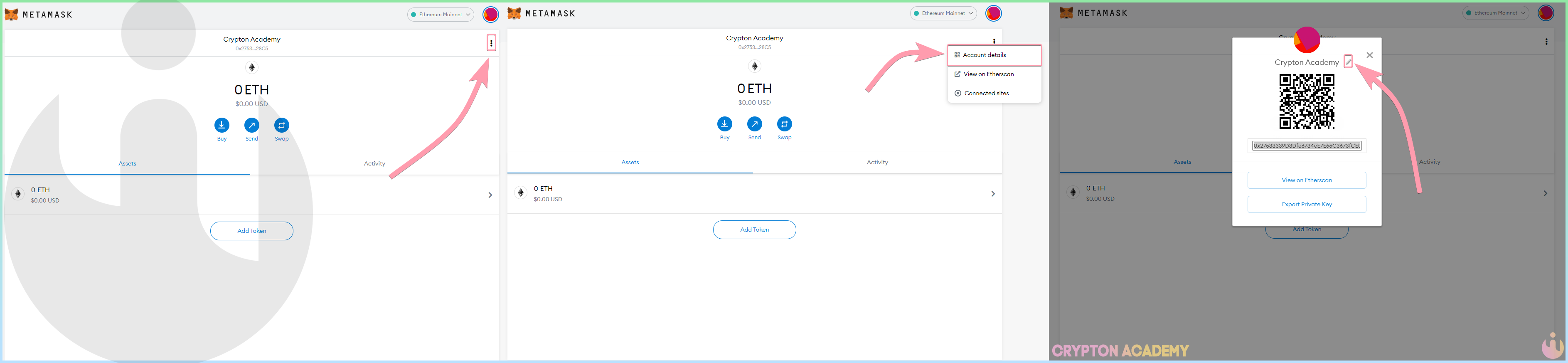The image size is (1568, 363).
Task: Select Account details from the options menu
Action: click(994, 55)
